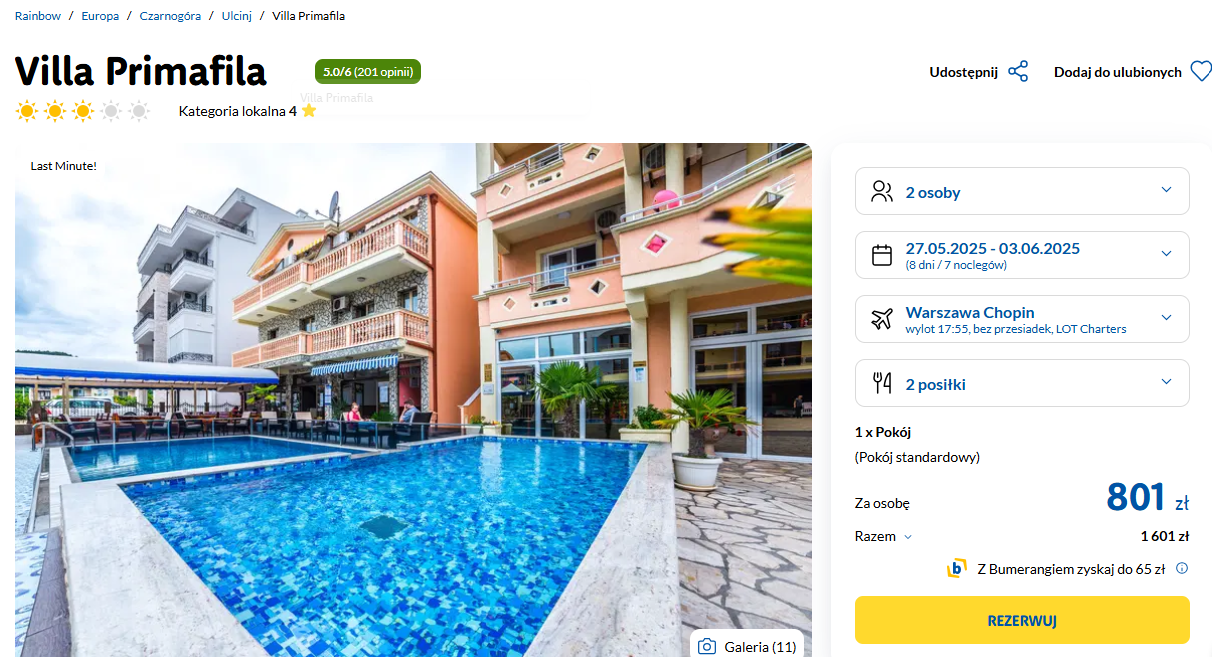Open the 27.05.2025 - 03.06.2025 date selector
Image resolution: width=1212 pixels, height=657 pixels.
[1022, 255]
